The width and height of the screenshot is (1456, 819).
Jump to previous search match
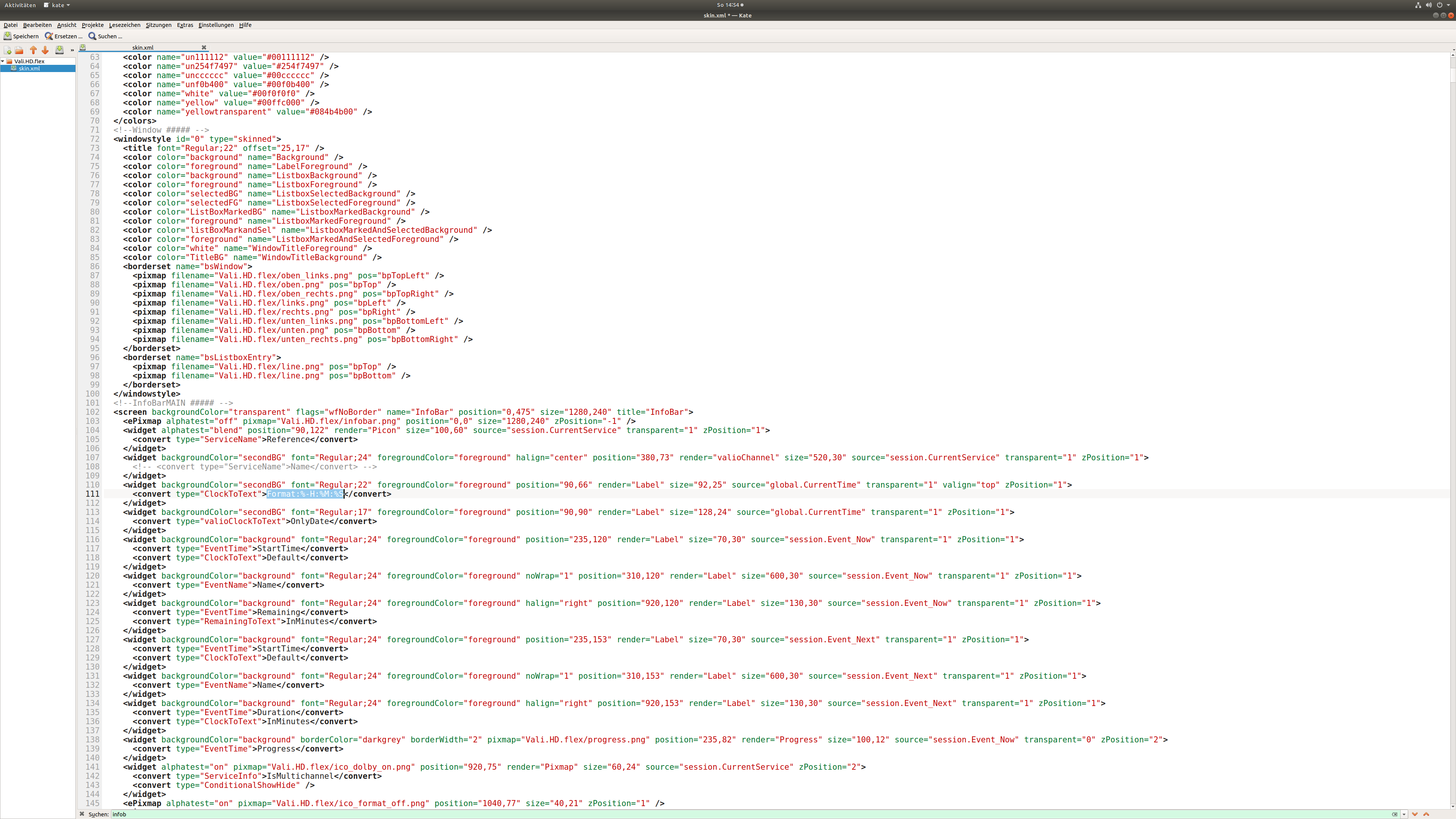point(1426,814)
